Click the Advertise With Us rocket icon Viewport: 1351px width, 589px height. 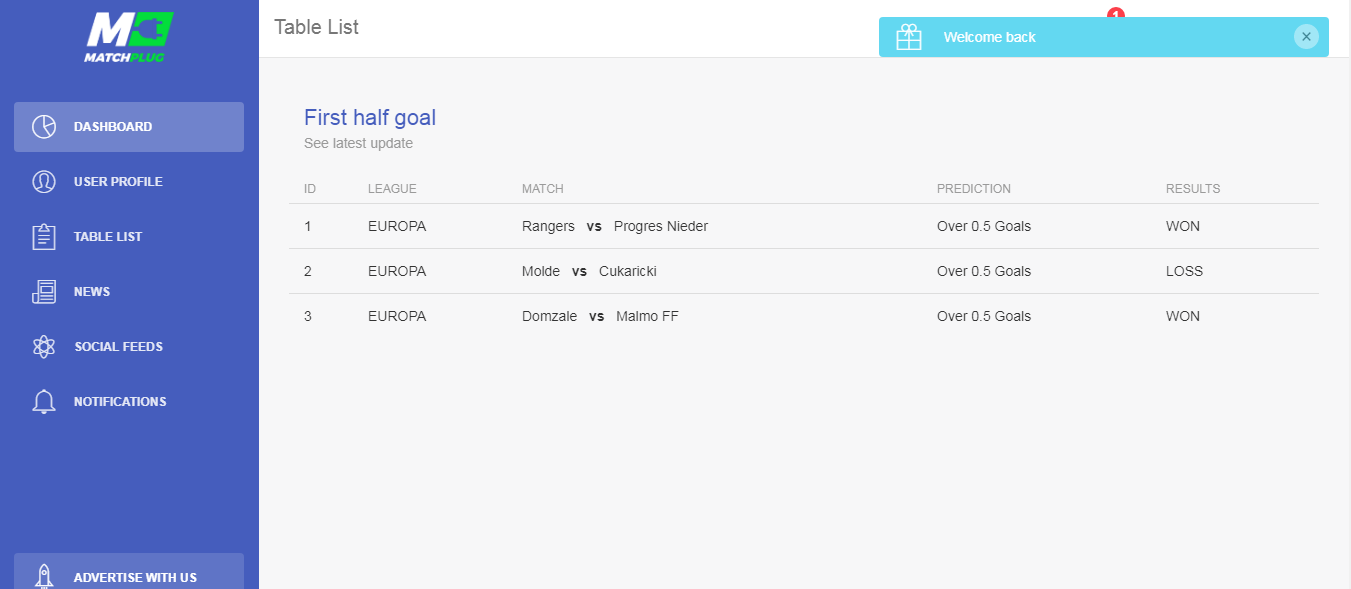coord(43,577)
